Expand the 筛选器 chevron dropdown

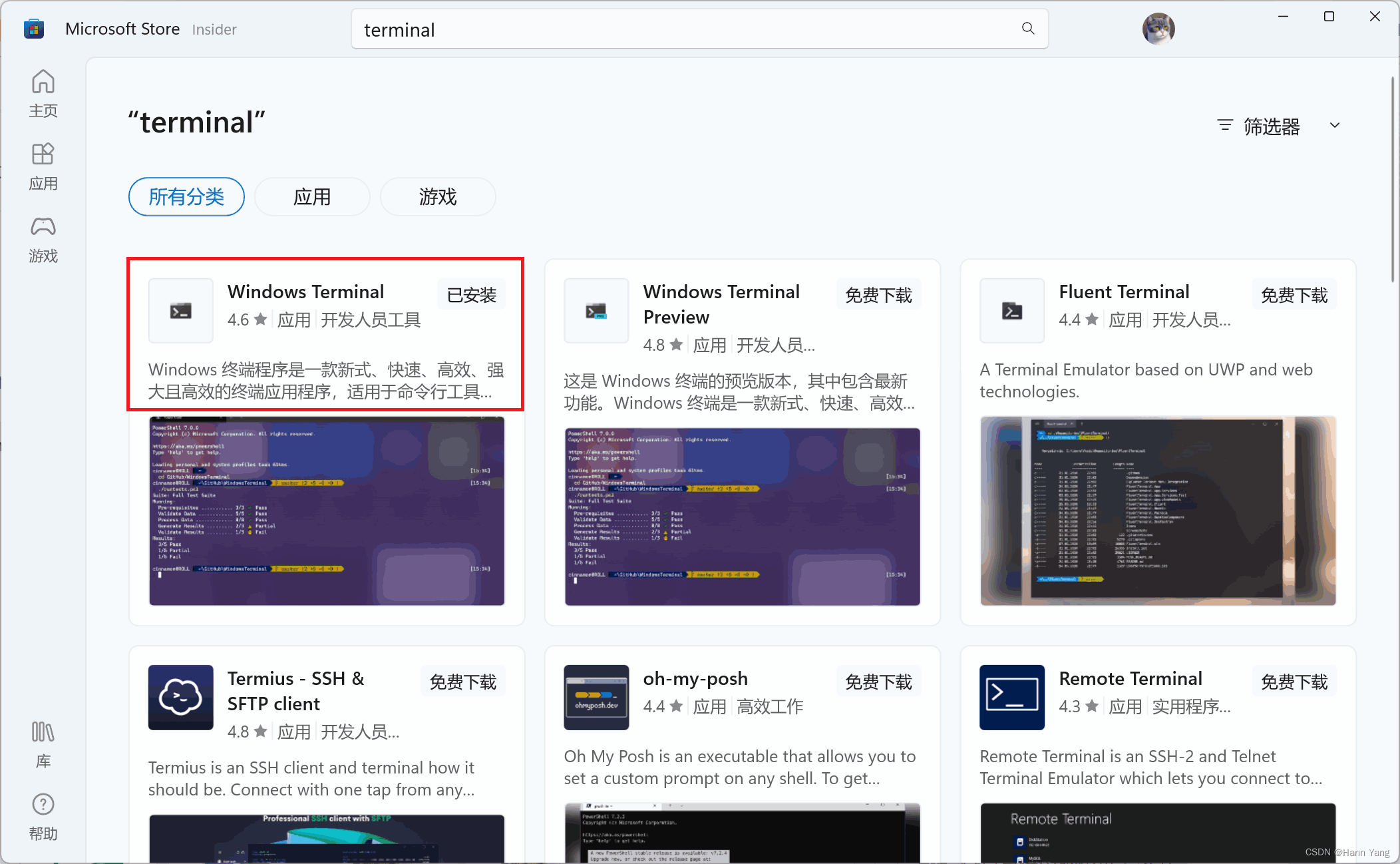pyautogui.click(x=1335, y=125)
